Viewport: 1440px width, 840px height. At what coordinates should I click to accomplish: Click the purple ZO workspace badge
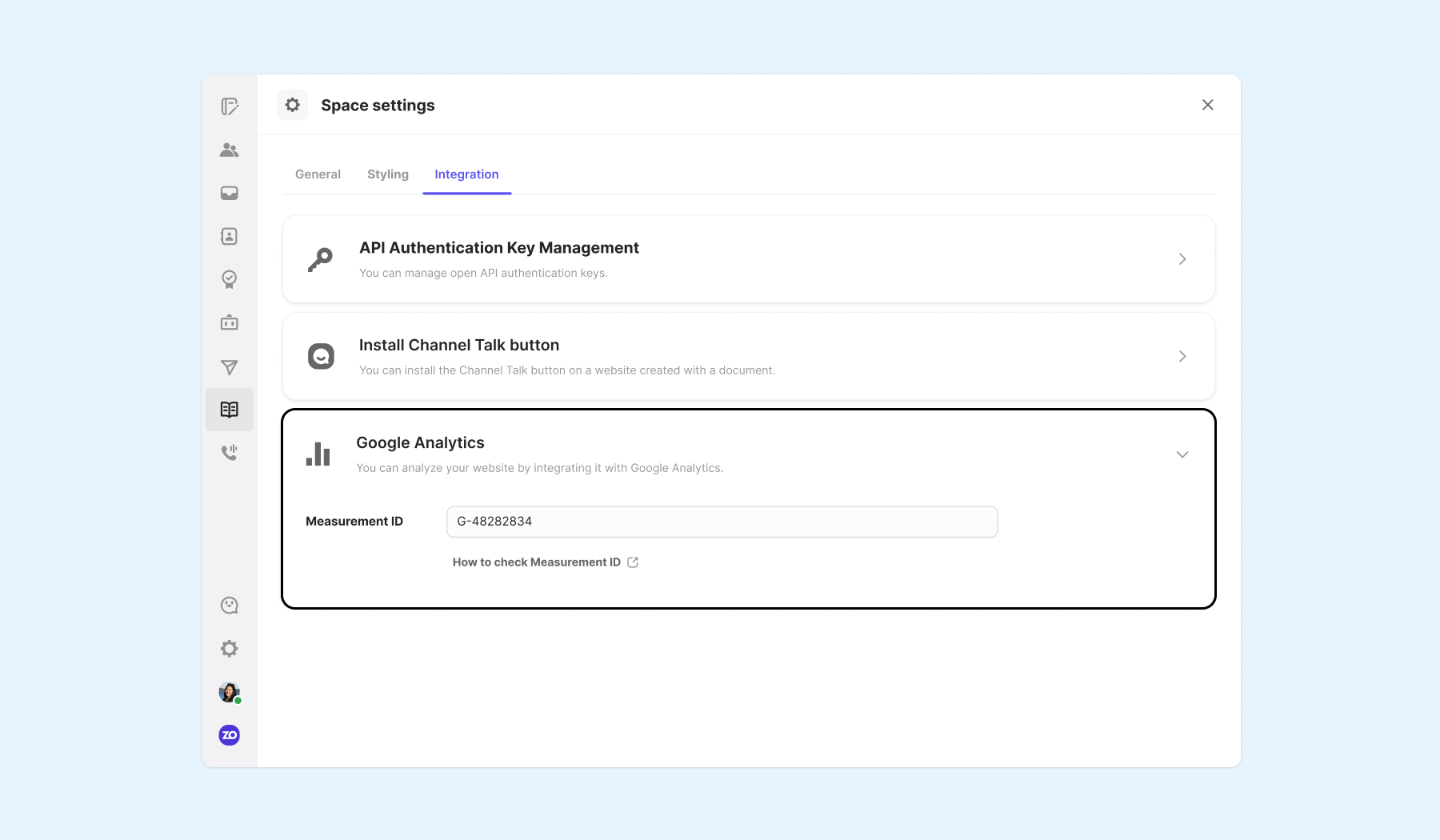point(230,735)
